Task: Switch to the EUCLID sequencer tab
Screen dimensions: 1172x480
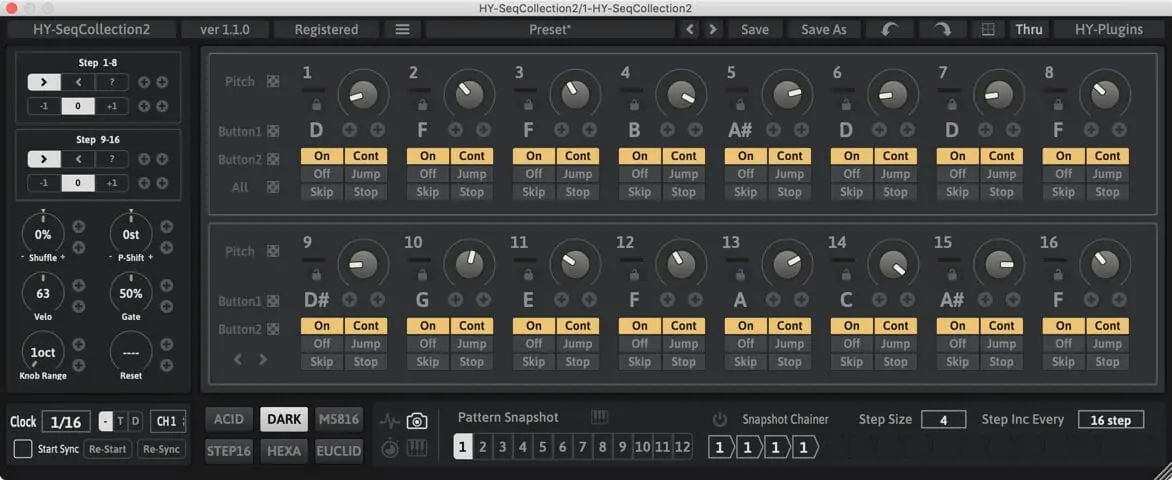Action: click(x=338, y=450)
